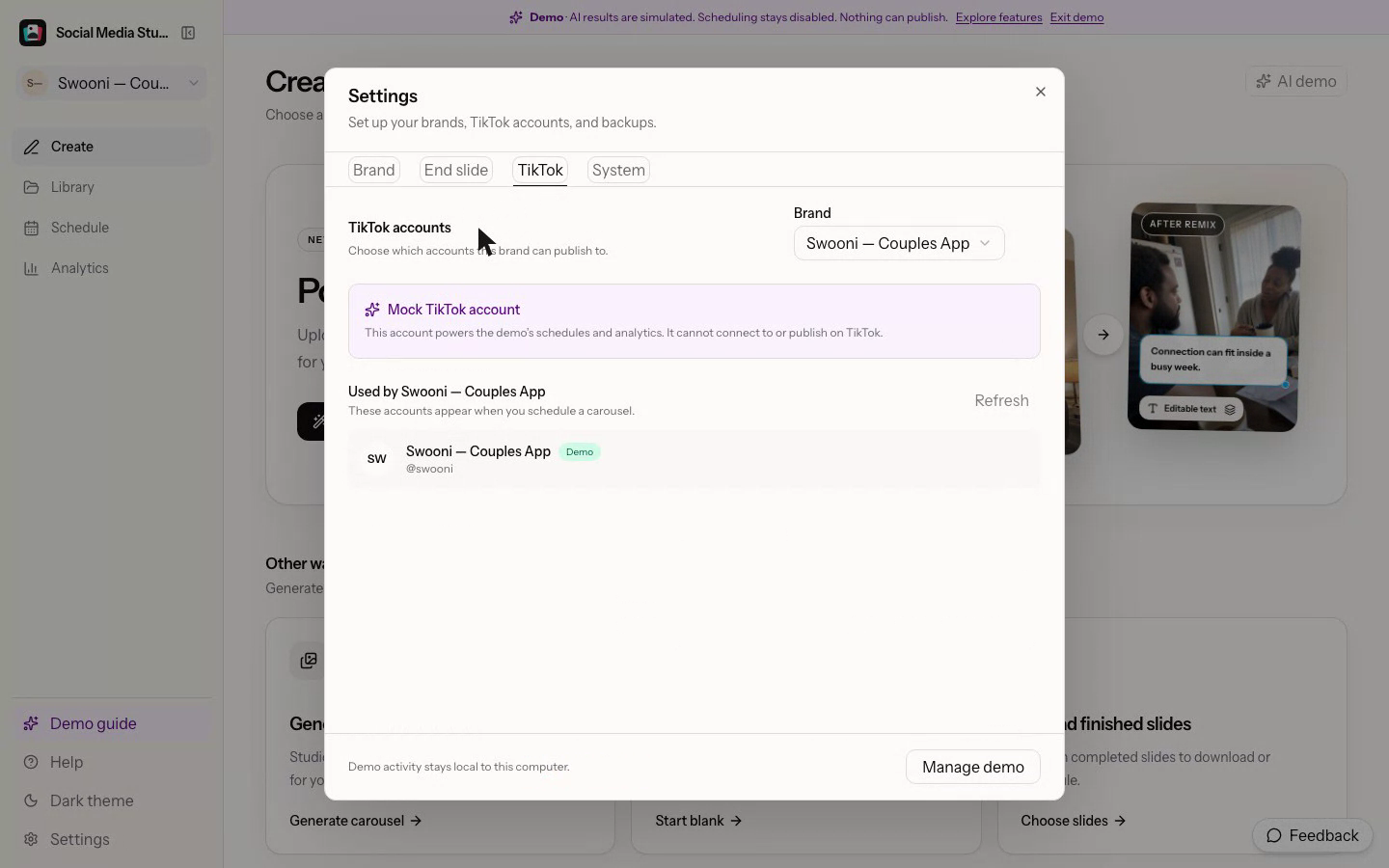The image size is (1389, 868).
Task: Click the next arrow on the preview carousel
Action: pyautogui.click(x=1103, y=335)
